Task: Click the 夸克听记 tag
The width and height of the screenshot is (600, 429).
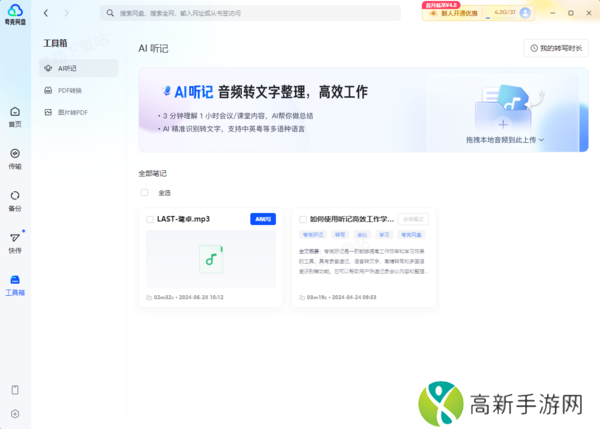Action: (x=313, y=235)
